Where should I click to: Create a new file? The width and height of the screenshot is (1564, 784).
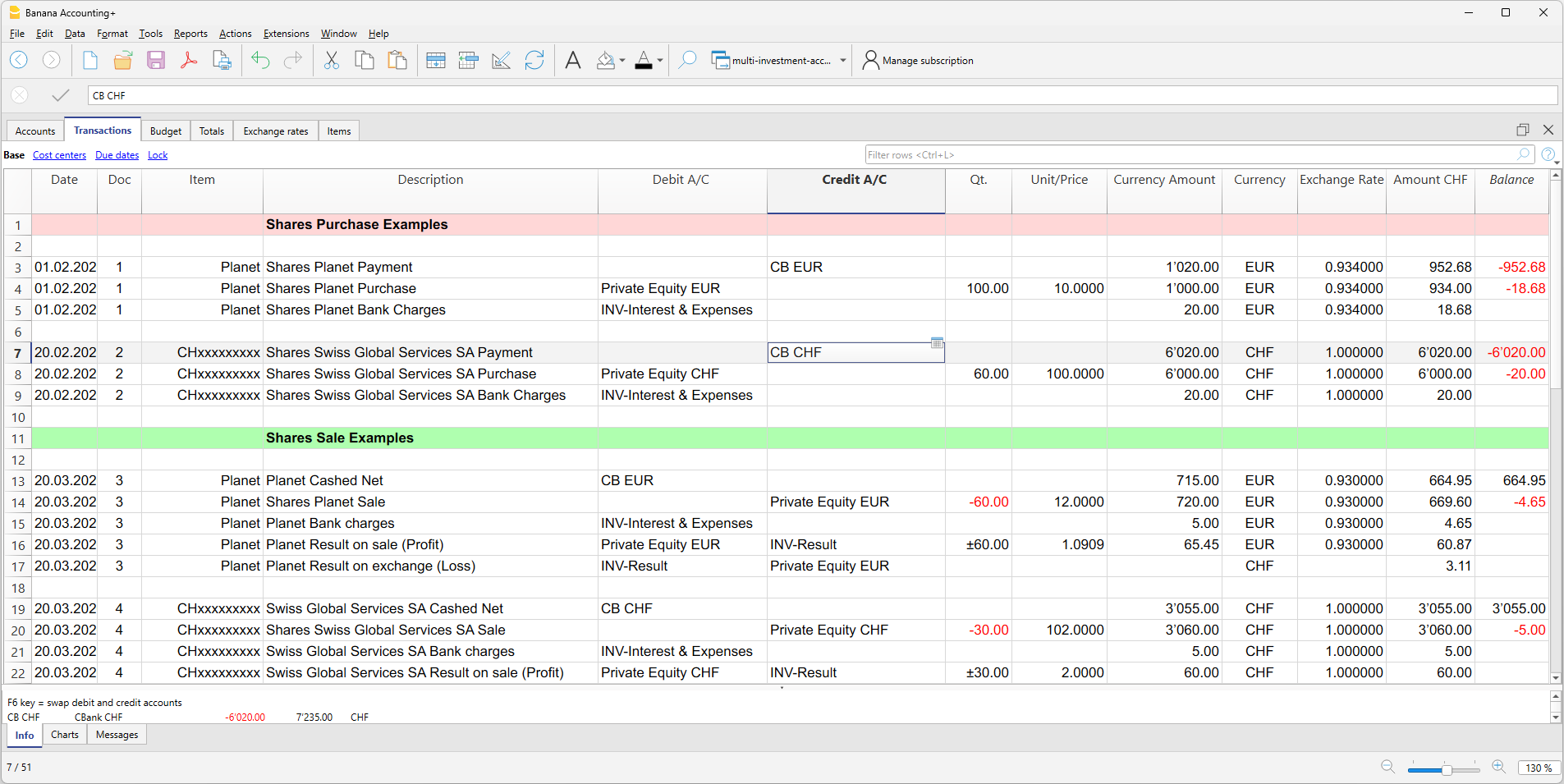[90, 60]
